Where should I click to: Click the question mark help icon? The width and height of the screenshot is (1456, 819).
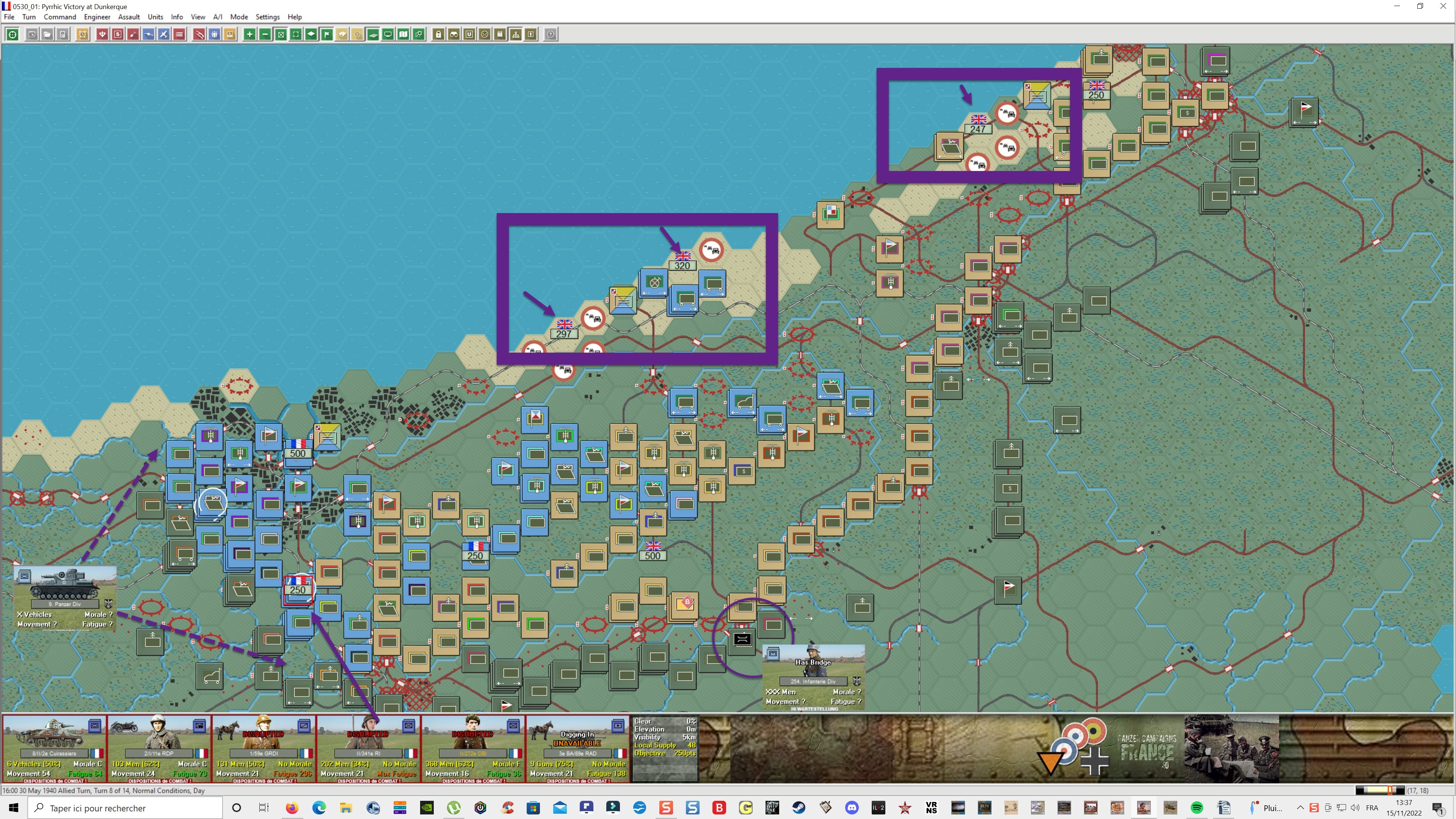click(551, 35)
